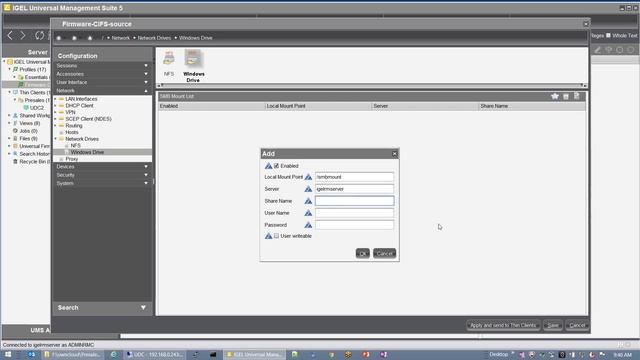The height and width of the screenshot is (360, 640).
Task: Select Proxy in the Network tree
Action: coord(71,159)
